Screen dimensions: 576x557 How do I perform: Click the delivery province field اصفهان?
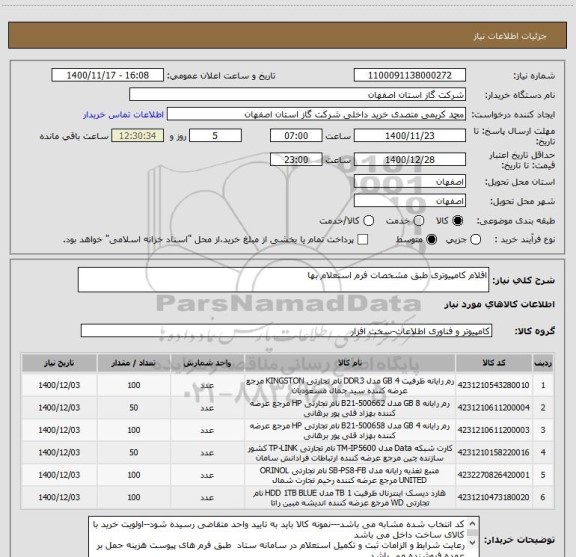click(x=410, y=182)
